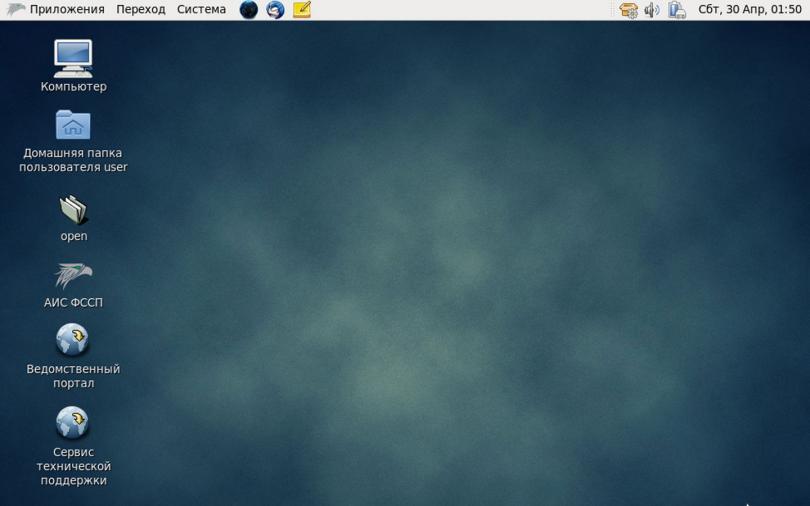Open the Приложения menu
Image resolution: width=810 pixels, height=506 pixels.
click(x=66, y=10)
